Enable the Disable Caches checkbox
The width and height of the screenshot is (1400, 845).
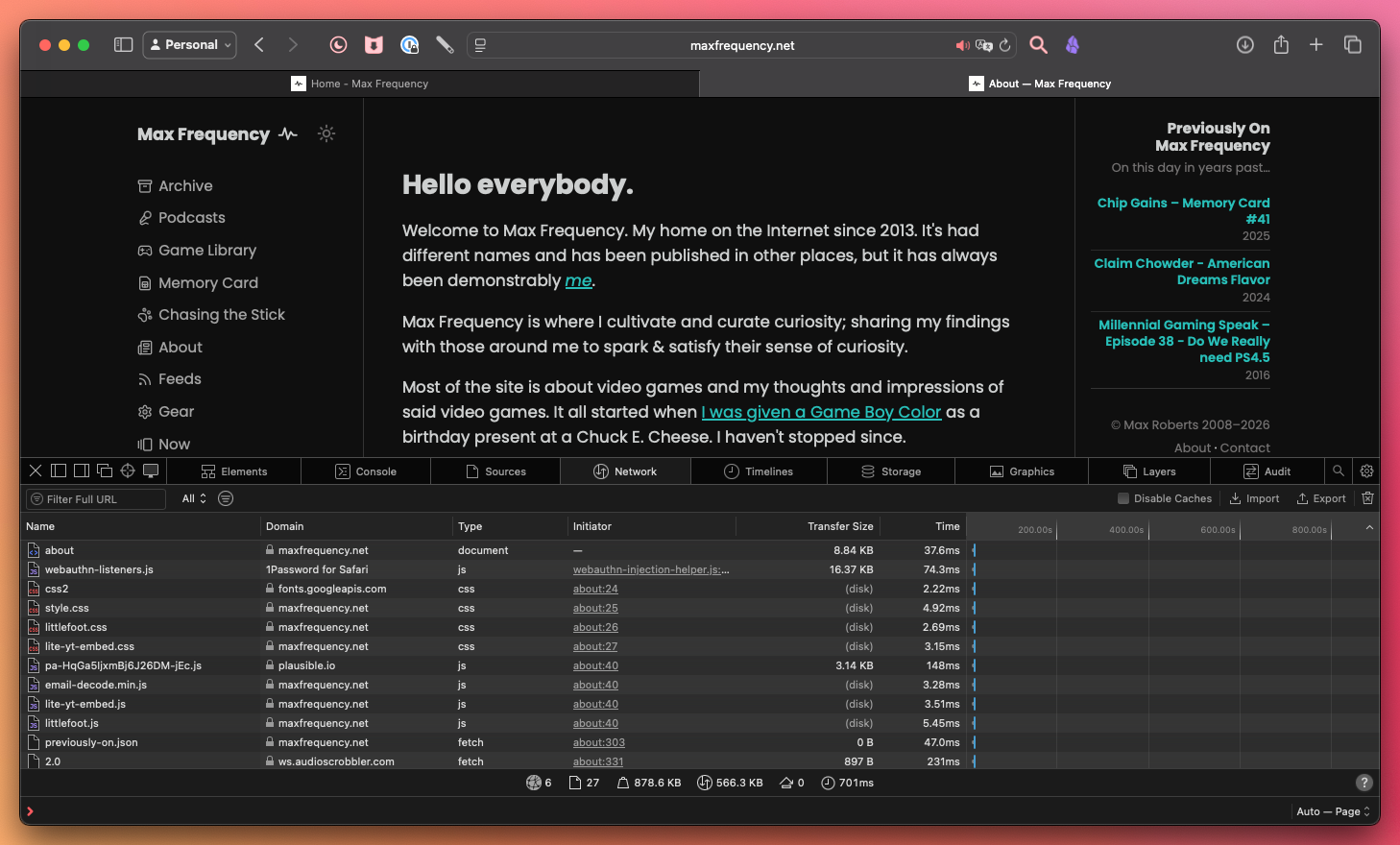coord(1123,498)
